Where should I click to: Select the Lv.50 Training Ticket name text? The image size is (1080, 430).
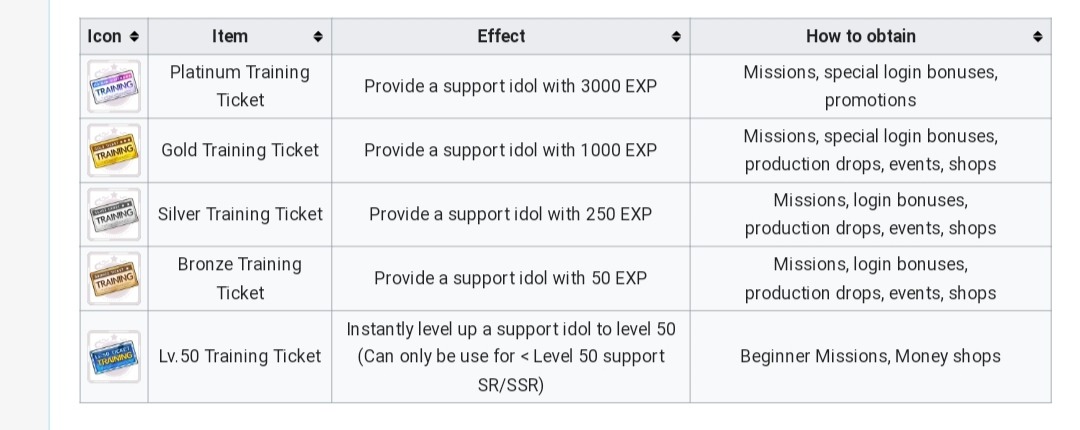tap(240, 356)
